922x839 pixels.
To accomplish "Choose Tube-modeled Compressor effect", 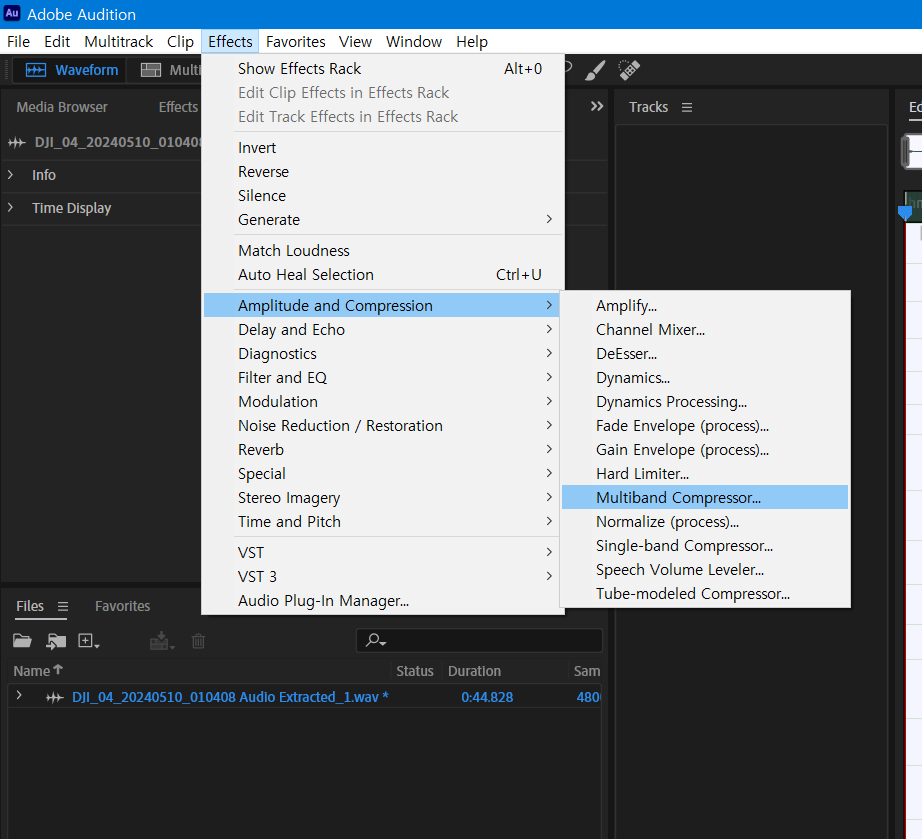I will click(x=705, y=594).
